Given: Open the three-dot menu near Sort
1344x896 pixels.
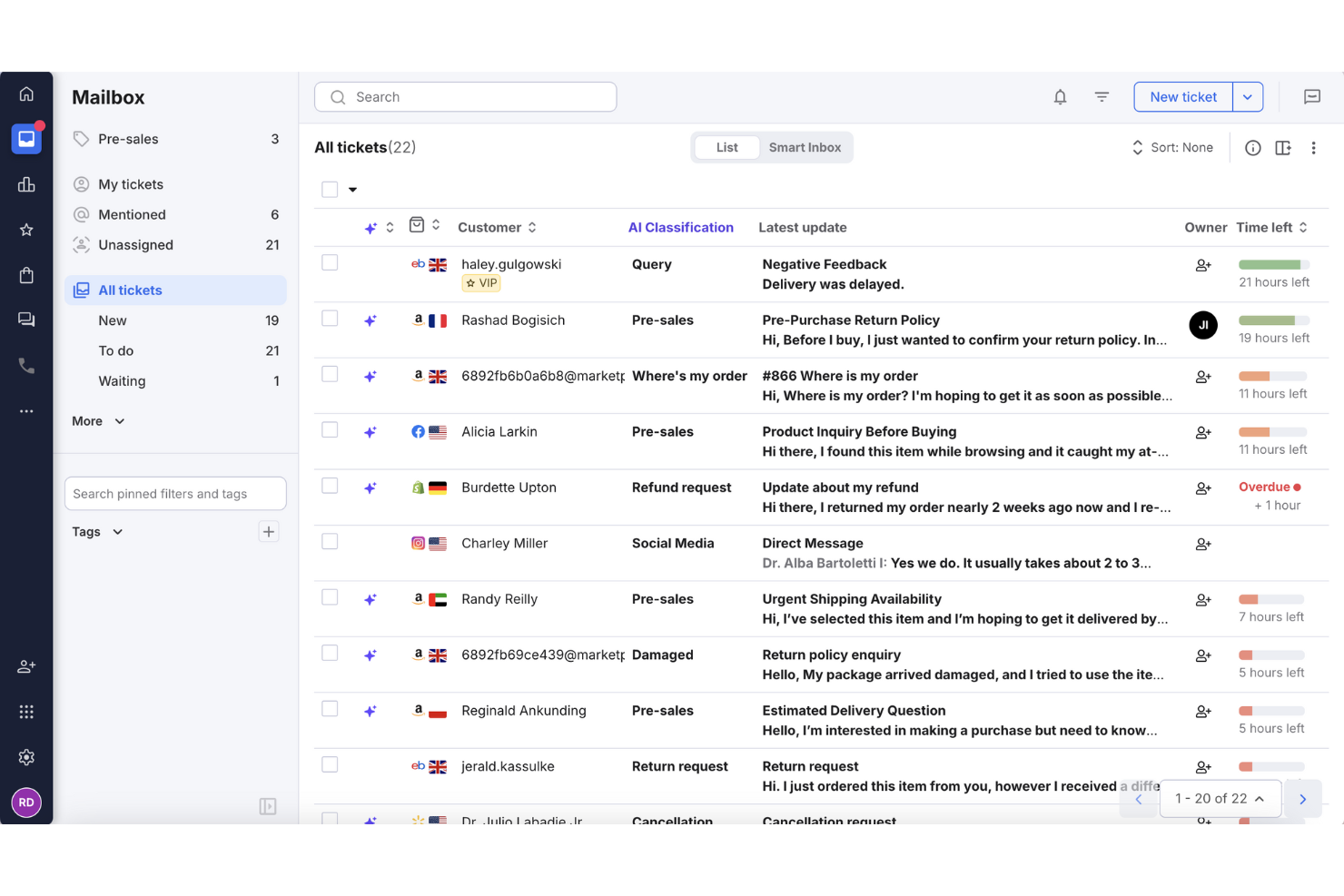Looking at the screenshot, I should (x=1314, y=147).
